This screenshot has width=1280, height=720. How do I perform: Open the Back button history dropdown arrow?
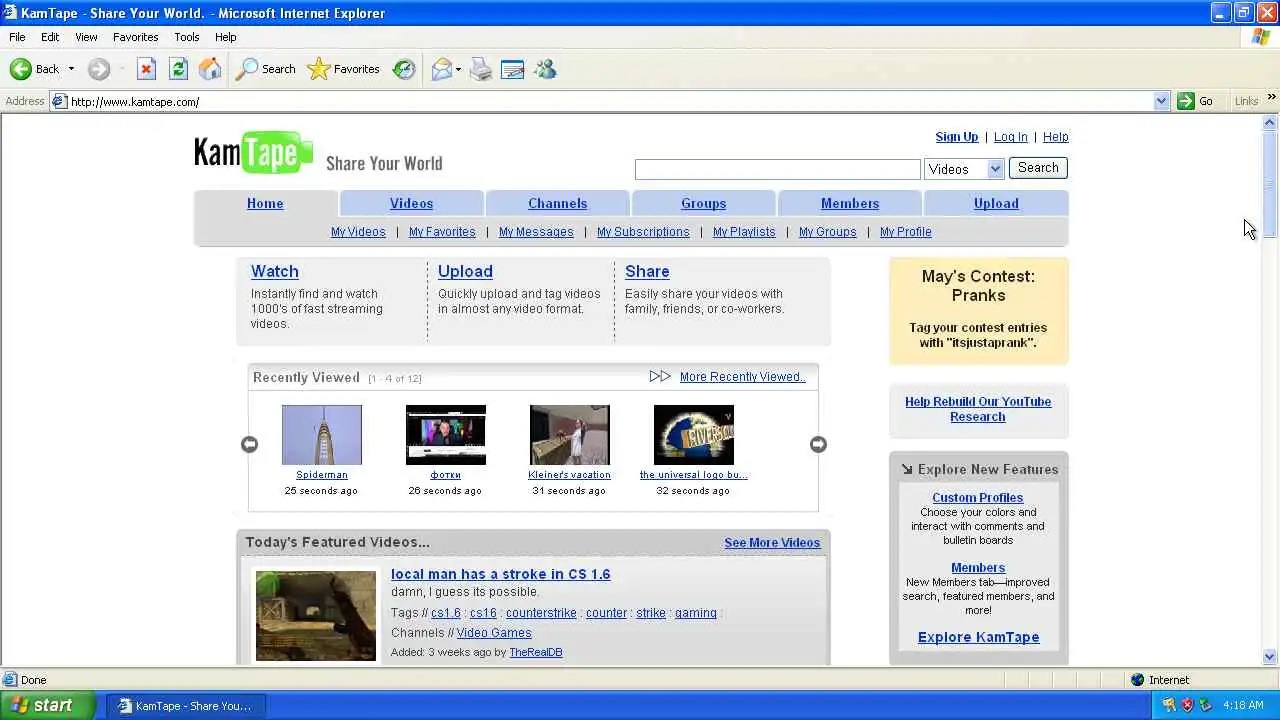[71, 69]
